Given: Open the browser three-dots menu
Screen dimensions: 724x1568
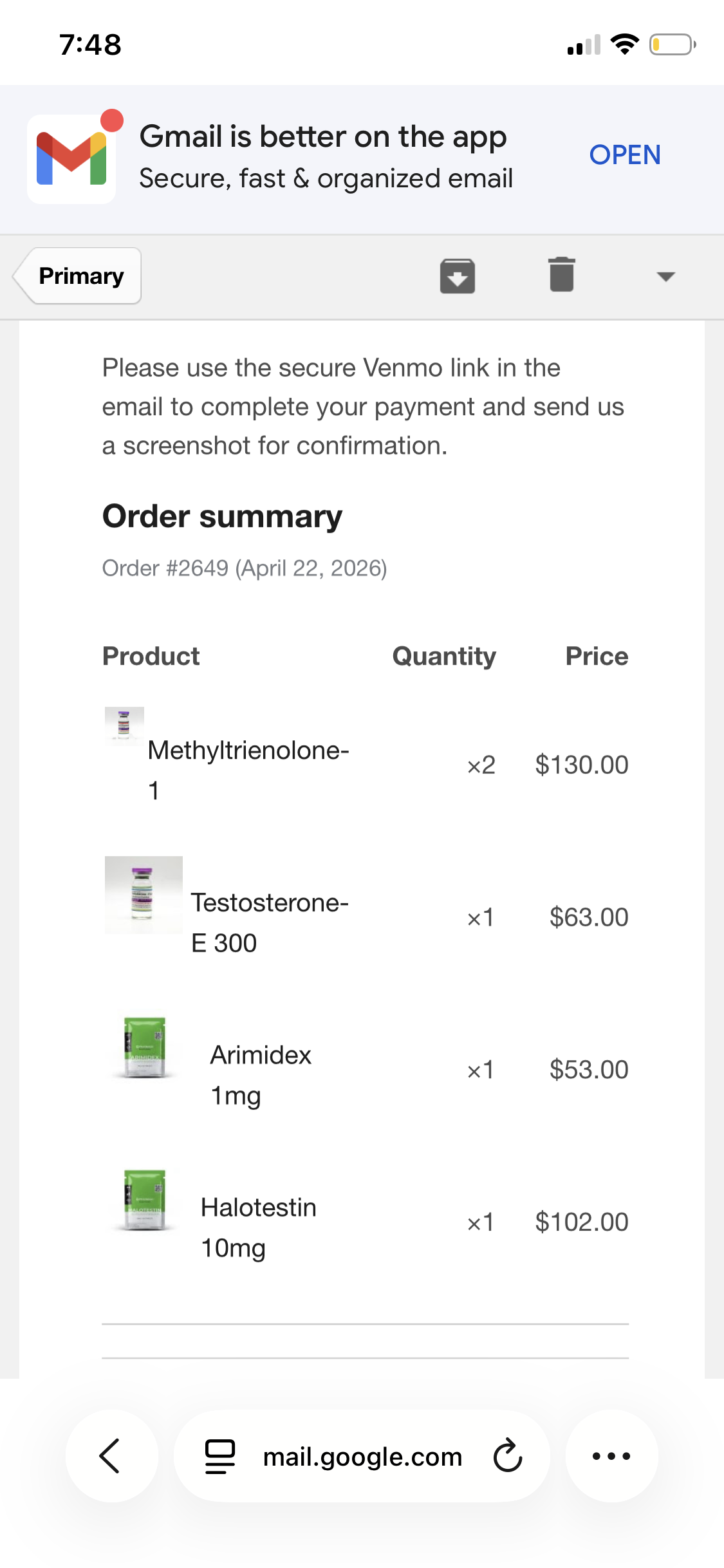Looking at the screenshot, I should click(x=611, y=1456).
